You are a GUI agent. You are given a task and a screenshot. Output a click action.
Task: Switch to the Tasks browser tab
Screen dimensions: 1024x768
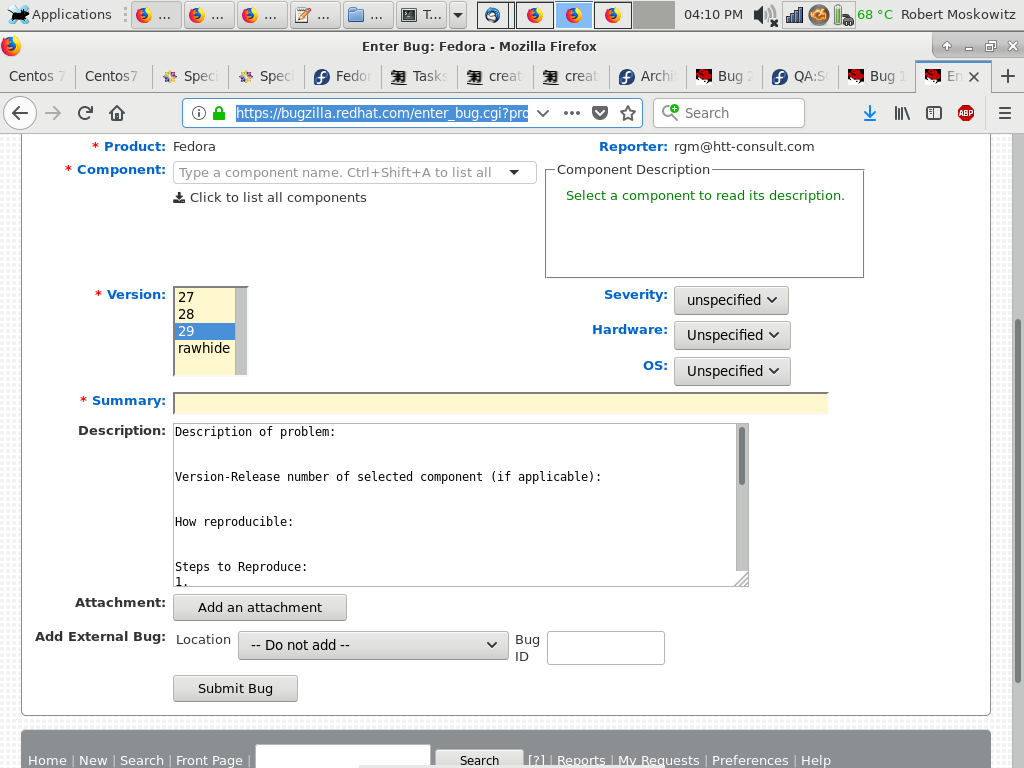[x=419, y=76]
